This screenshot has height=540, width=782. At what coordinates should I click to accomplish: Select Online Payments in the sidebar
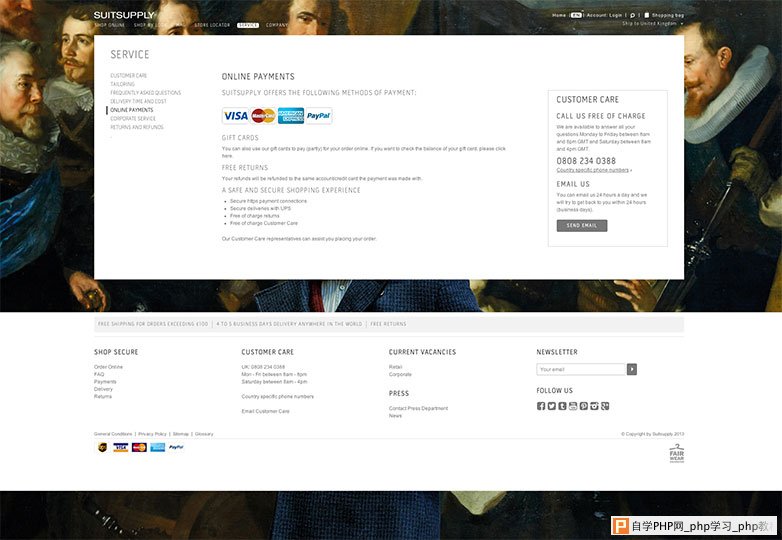pos(132,110)
